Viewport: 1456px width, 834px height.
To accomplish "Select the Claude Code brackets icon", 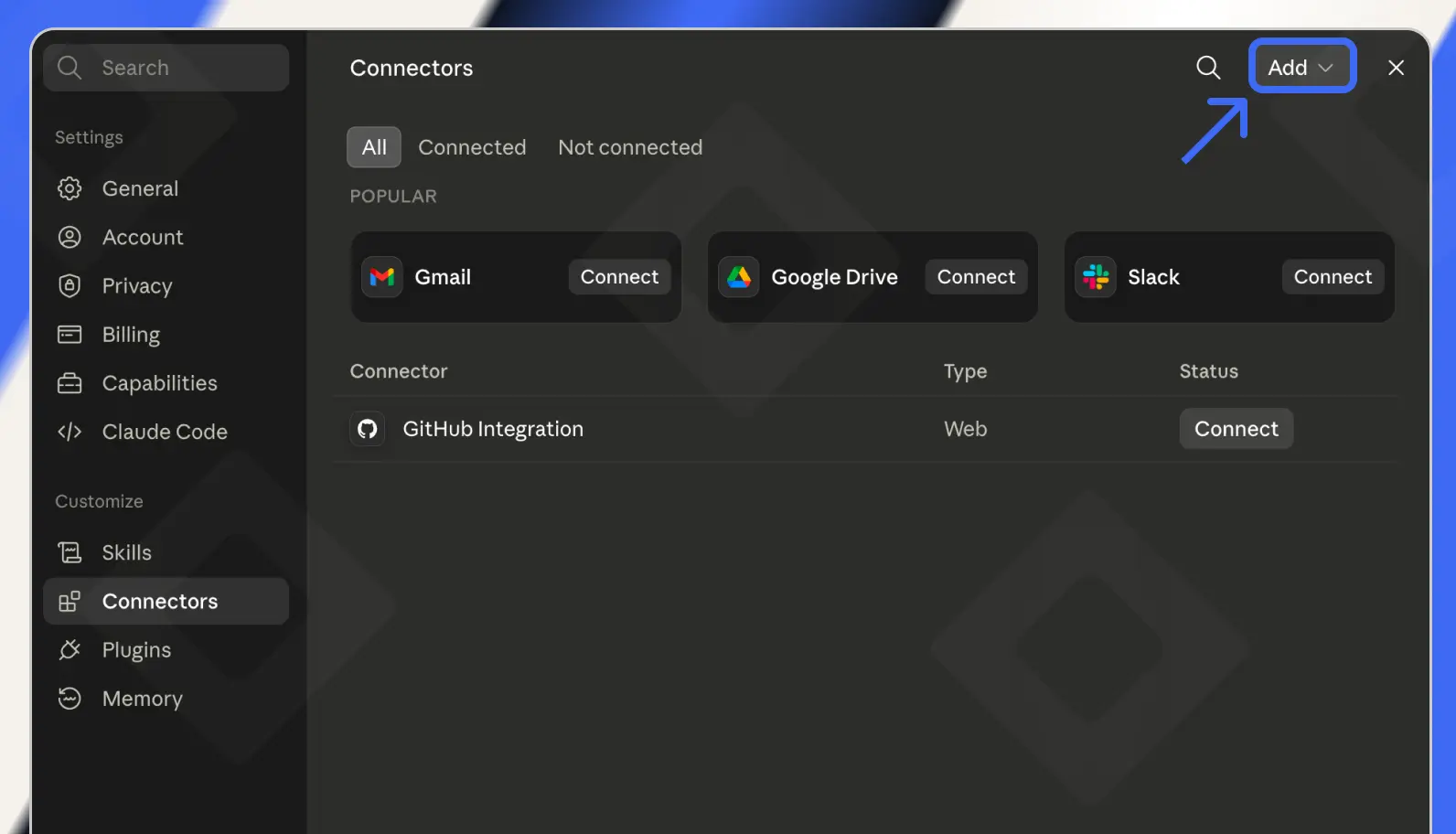I will click(x=70, y=431).
